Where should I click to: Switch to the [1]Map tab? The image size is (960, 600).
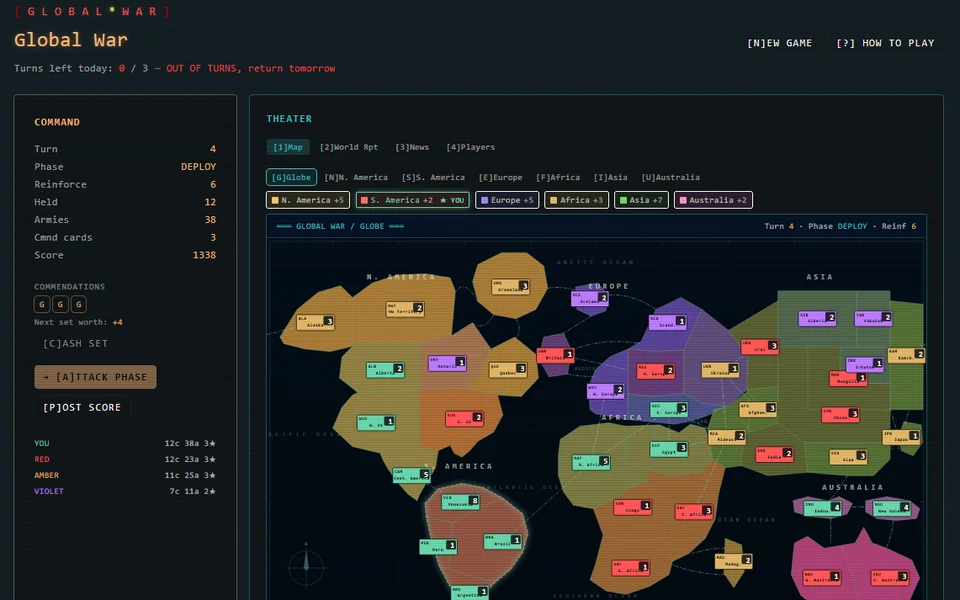tap(288, 147)
